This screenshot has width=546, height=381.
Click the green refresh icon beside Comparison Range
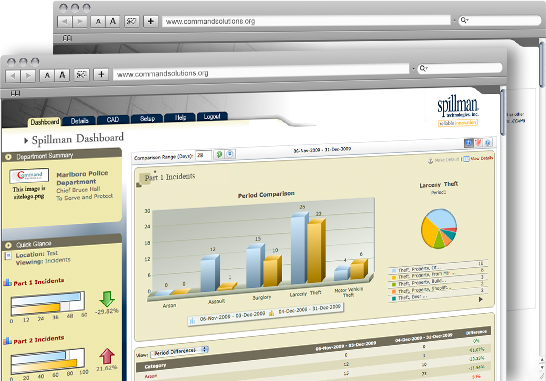(x=219, y=154)
